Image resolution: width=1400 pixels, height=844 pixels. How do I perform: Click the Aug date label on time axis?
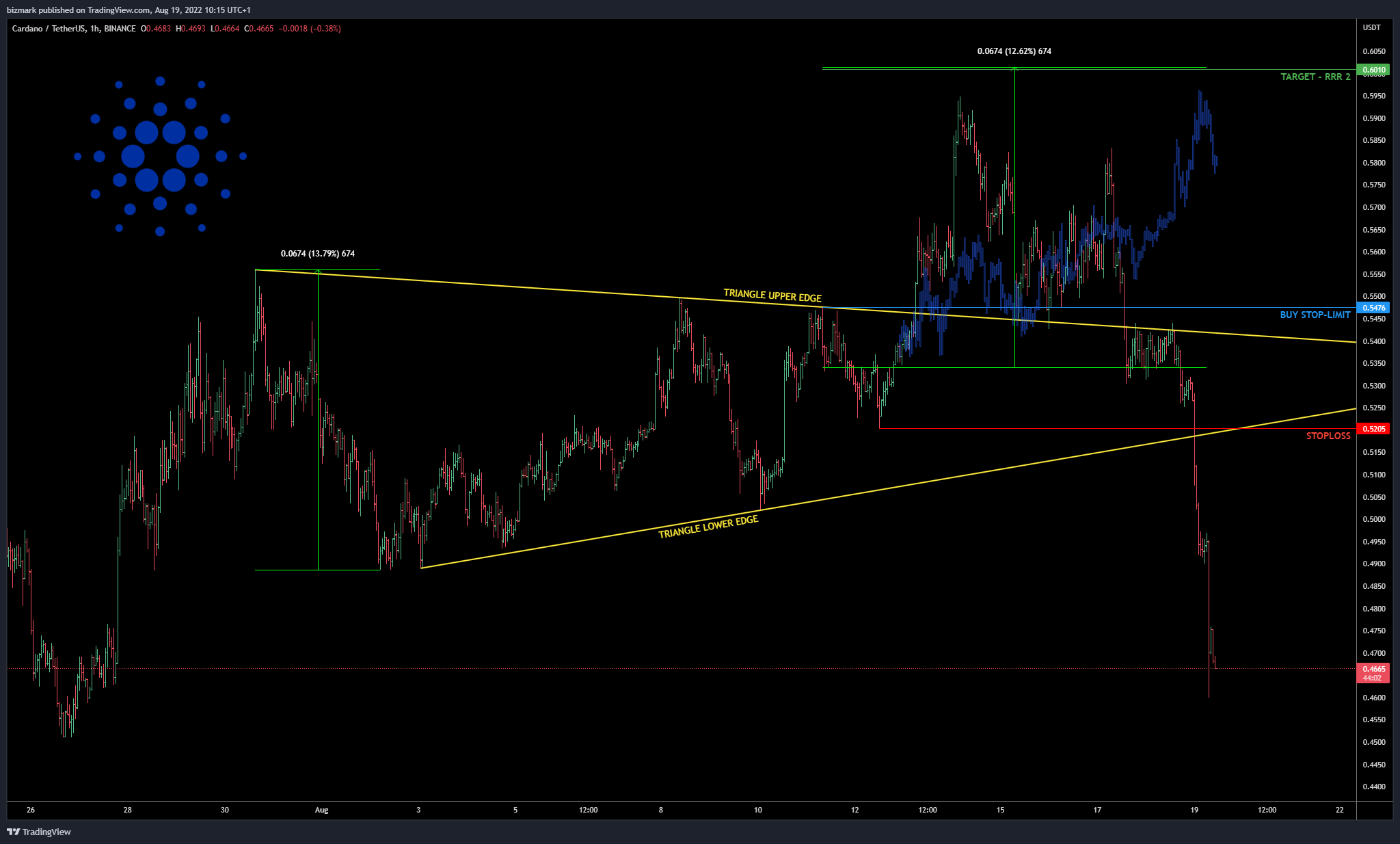321,810
